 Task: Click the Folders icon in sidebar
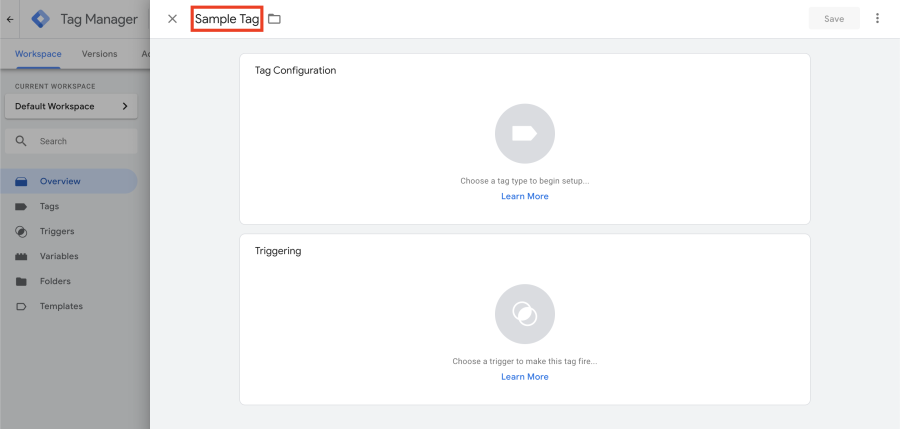tap(21, 281)
